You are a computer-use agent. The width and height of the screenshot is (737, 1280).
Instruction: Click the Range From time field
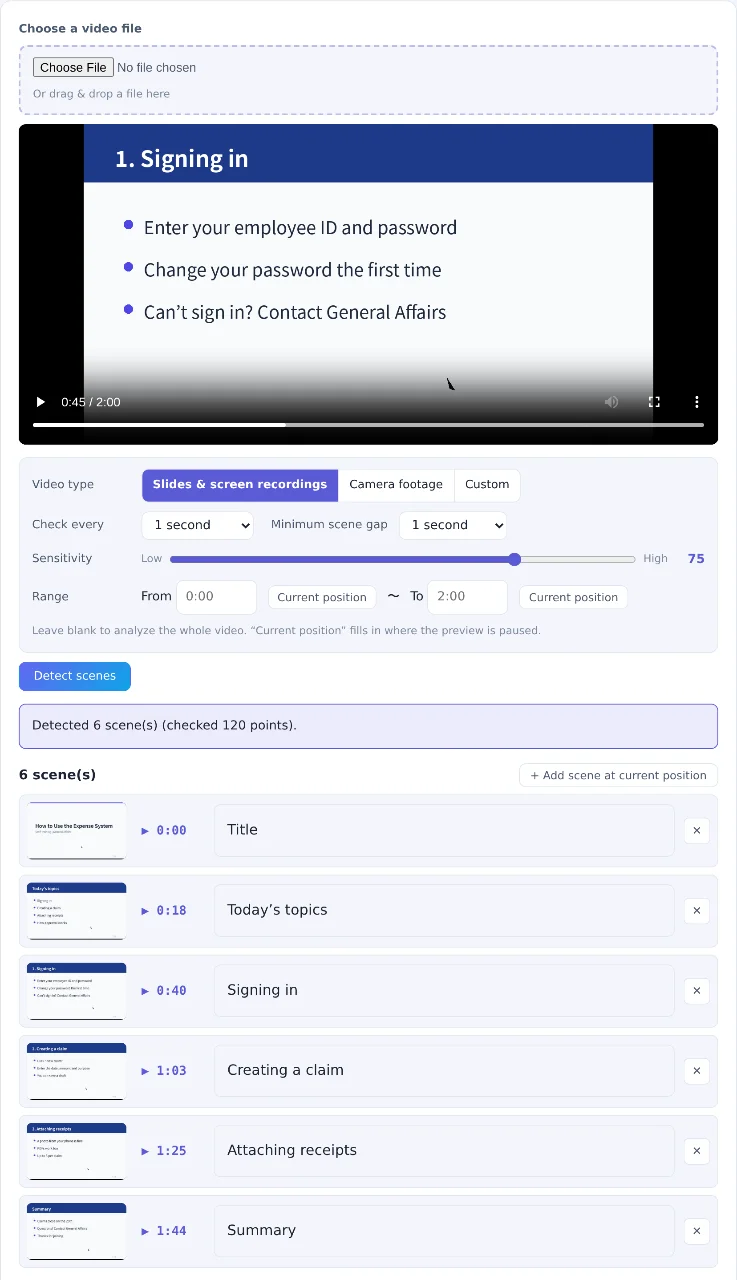point(216,597)
